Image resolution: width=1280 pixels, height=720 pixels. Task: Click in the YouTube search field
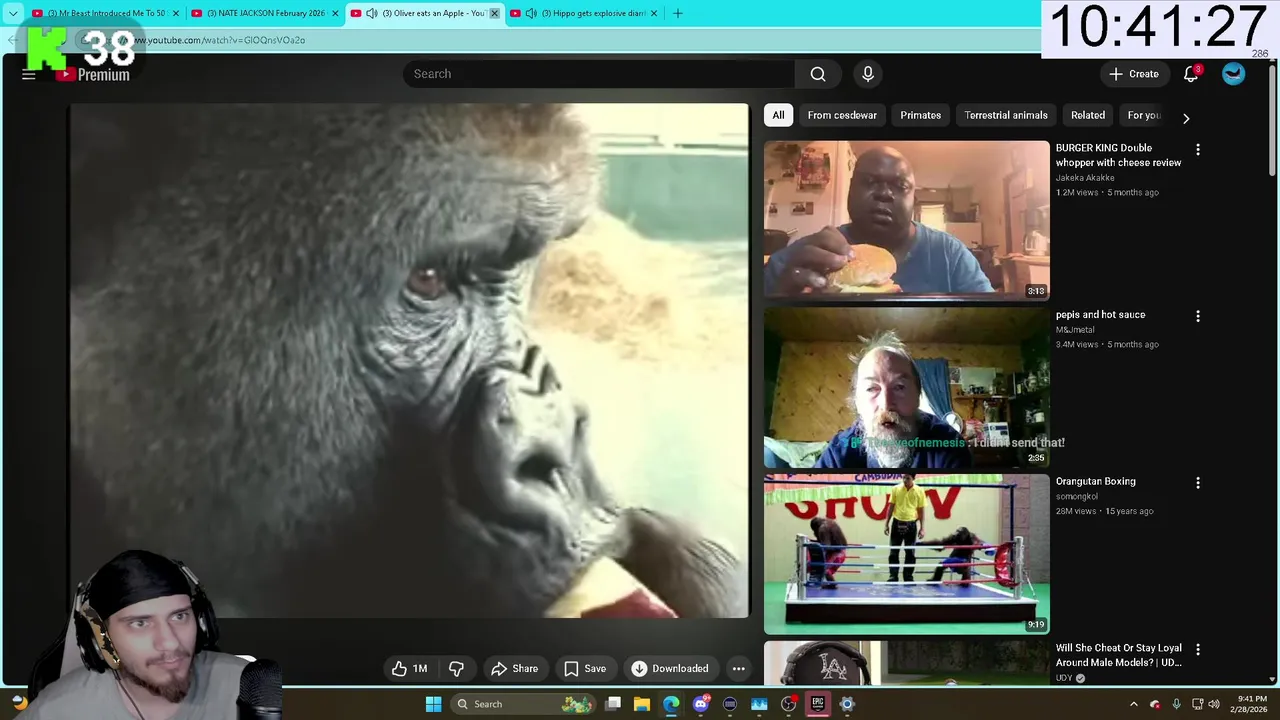click(x=600, y=74)
